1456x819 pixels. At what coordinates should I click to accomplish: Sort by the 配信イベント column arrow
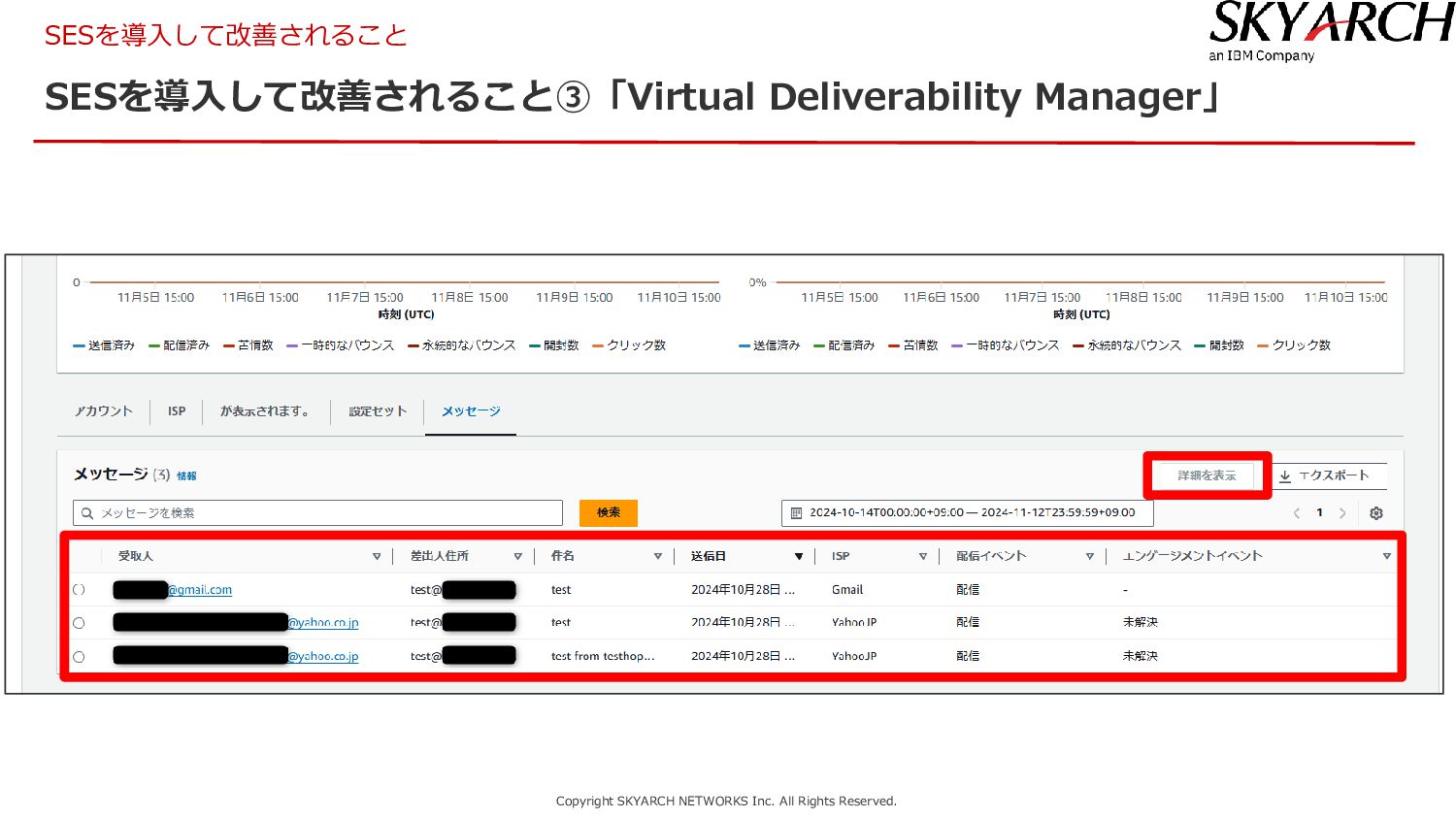pos(1090,556)
